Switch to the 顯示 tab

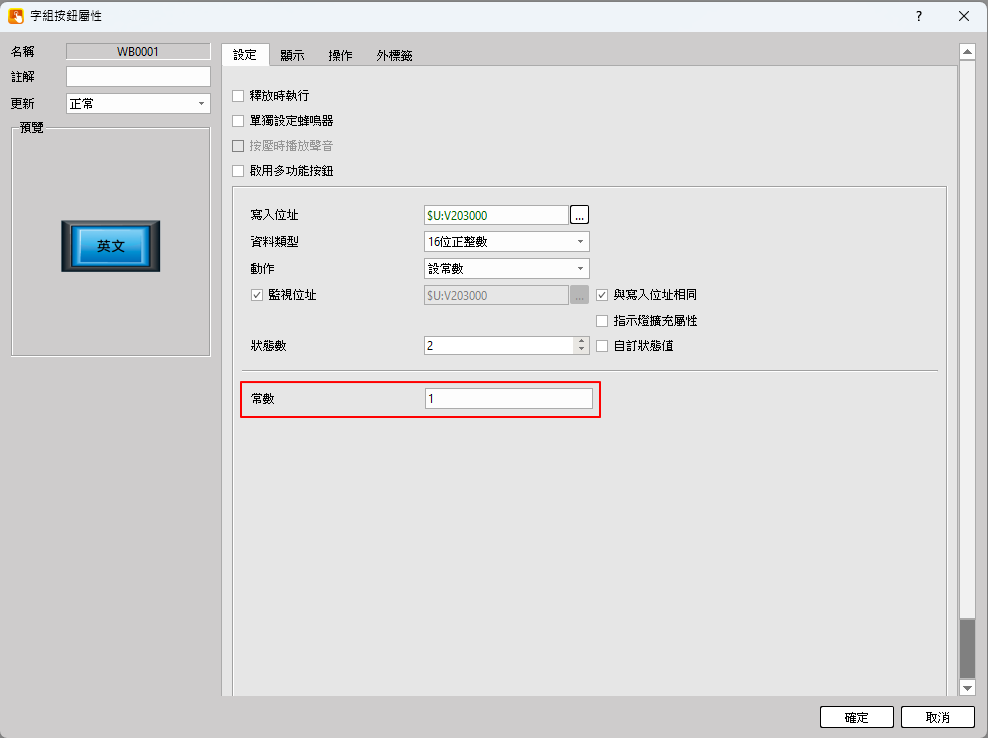292,56
